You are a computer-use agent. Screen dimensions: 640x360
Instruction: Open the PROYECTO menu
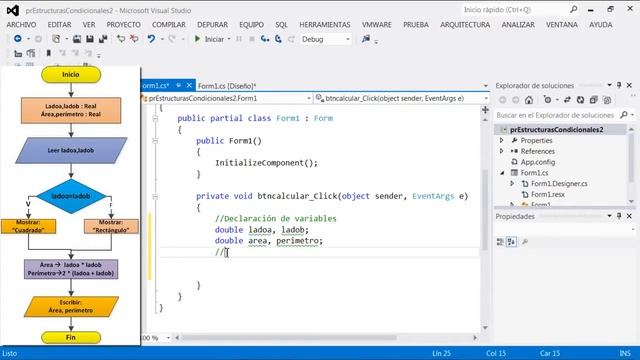[123, 25]
